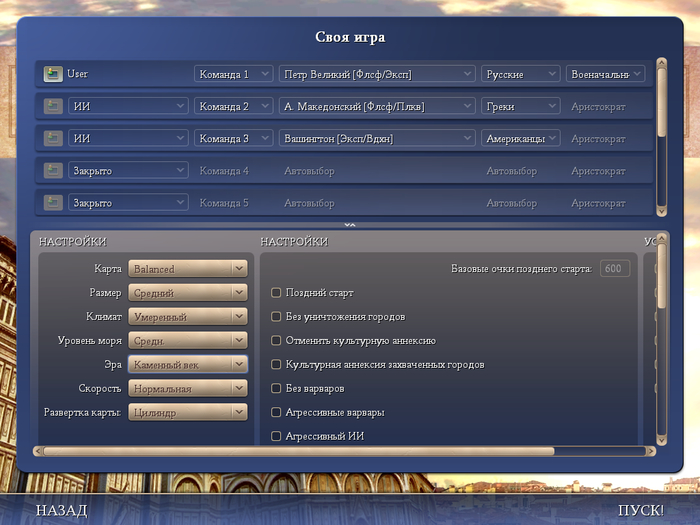This screenshot has height=525, width=700.
Task: Click the ПУСК! button to start
Action: [641, 510]
